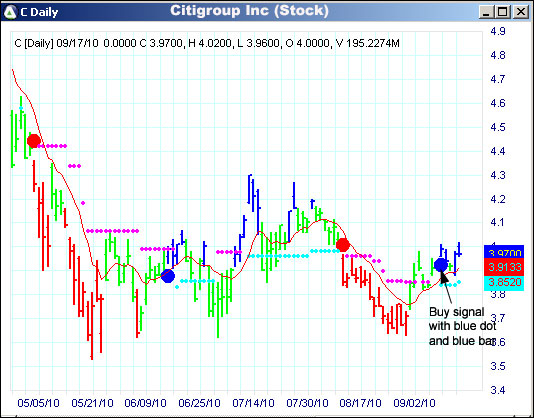Click the C [Daily] 09/17/10 data line
The image size is (534, 418).
click(x=207, y=43)
